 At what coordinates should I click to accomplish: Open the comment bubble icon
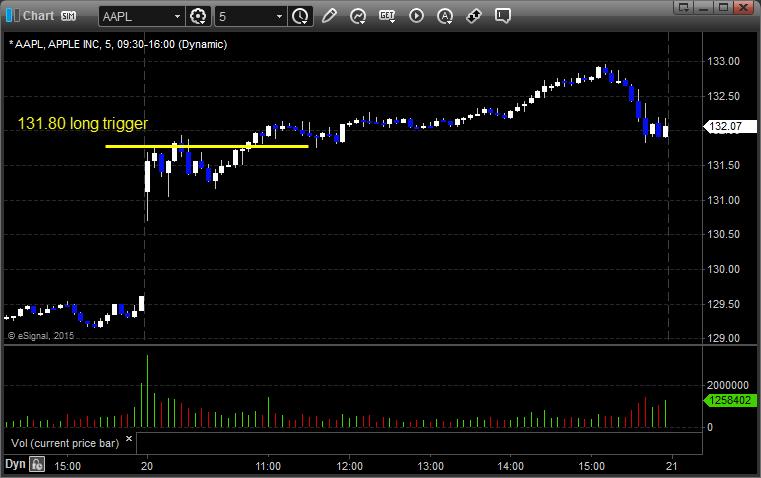[503, 16]
